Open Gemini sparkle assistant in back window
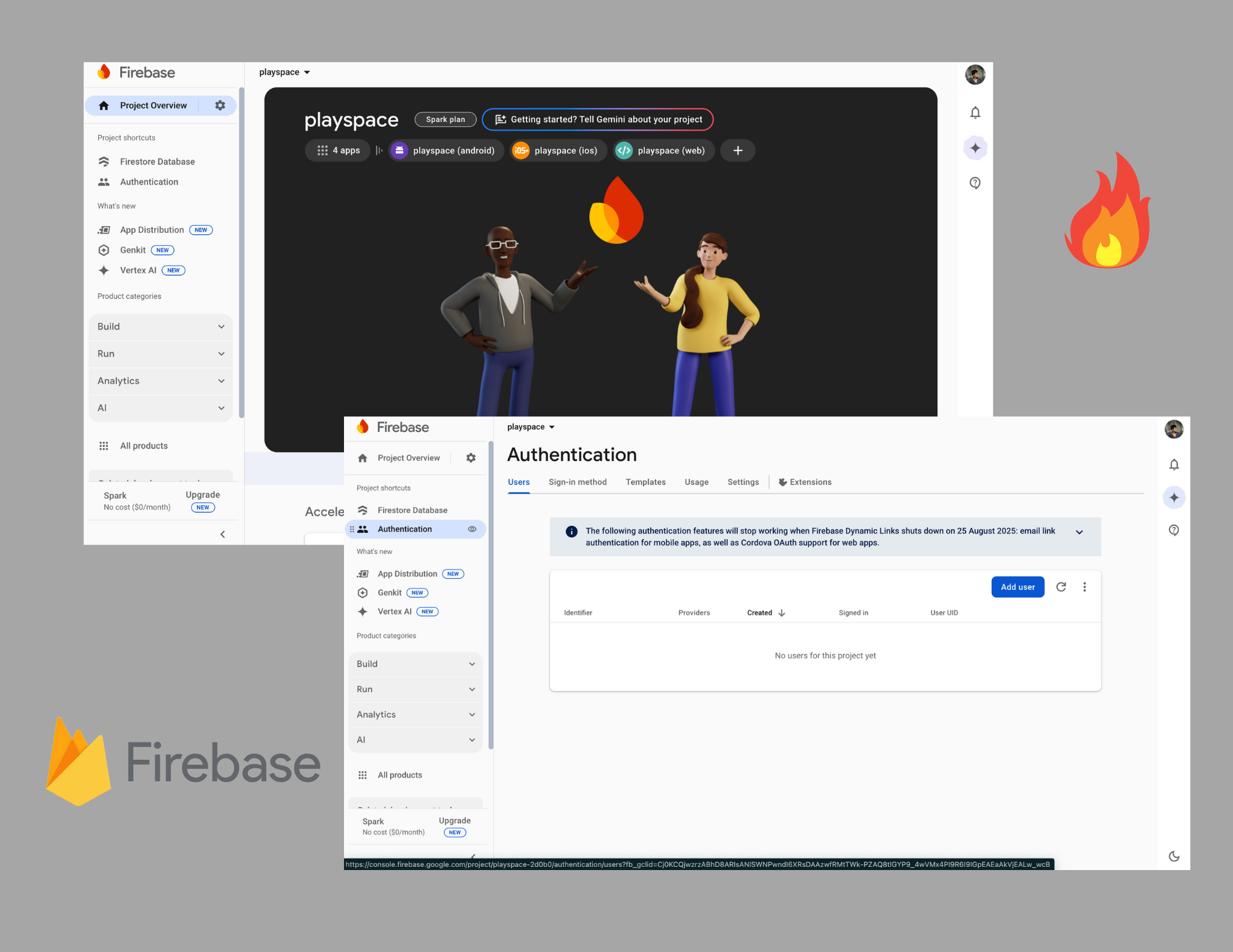 click(975, 148)
